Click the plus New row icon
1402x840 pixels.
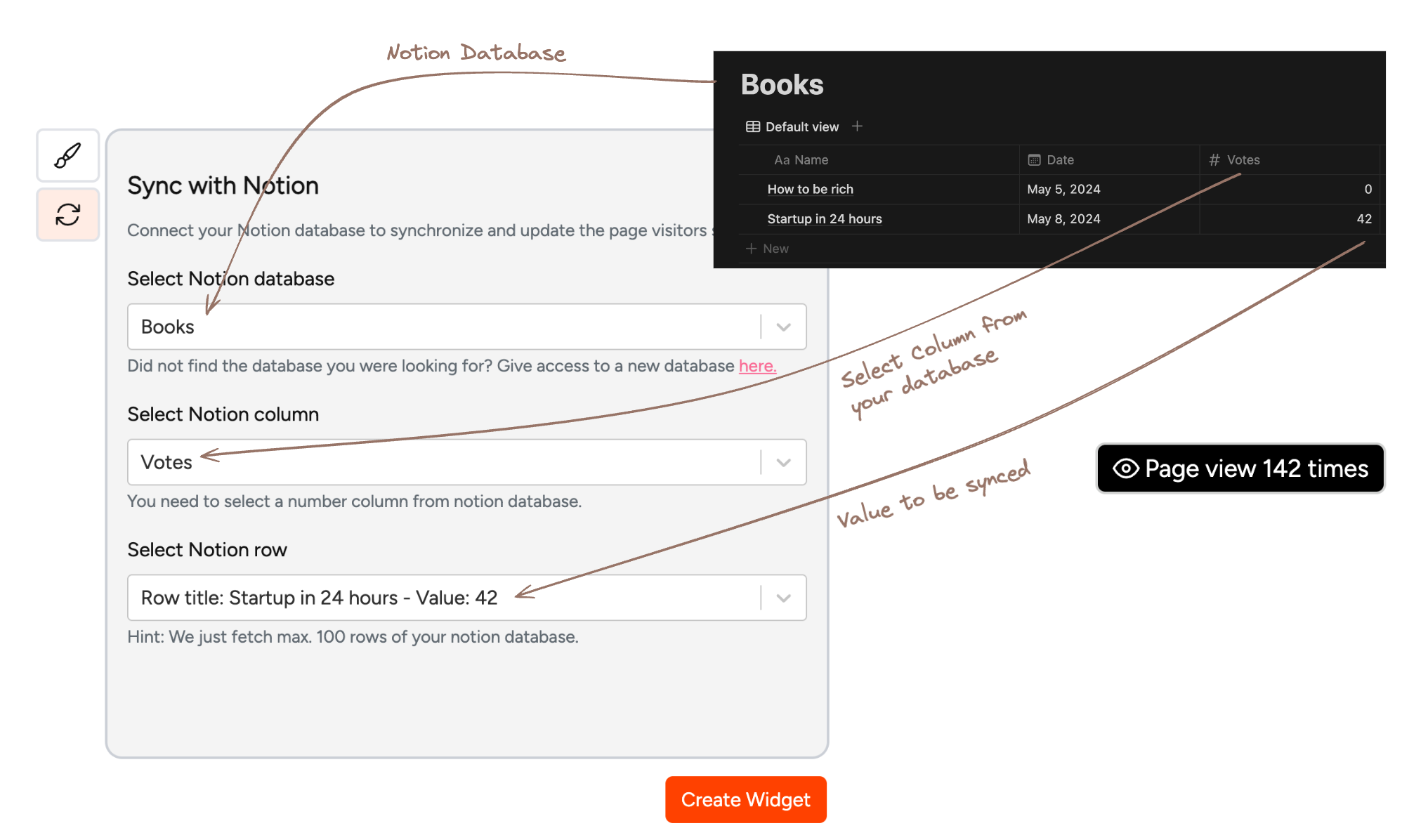point(751,249)
